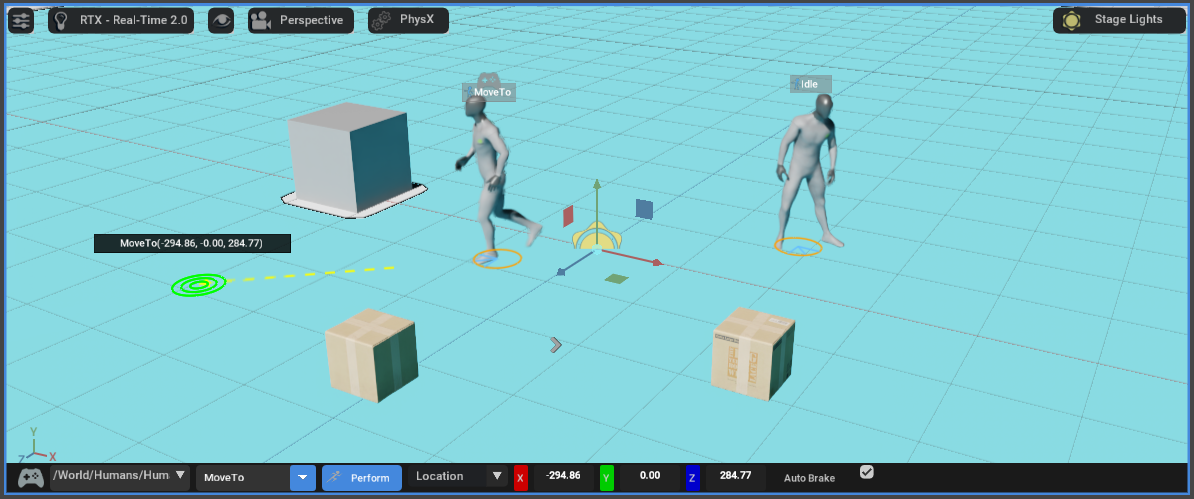Click the gamepad icon in bottom bar
The width and height of the screenshot is (1194, 499).
(x=30, y=478)
